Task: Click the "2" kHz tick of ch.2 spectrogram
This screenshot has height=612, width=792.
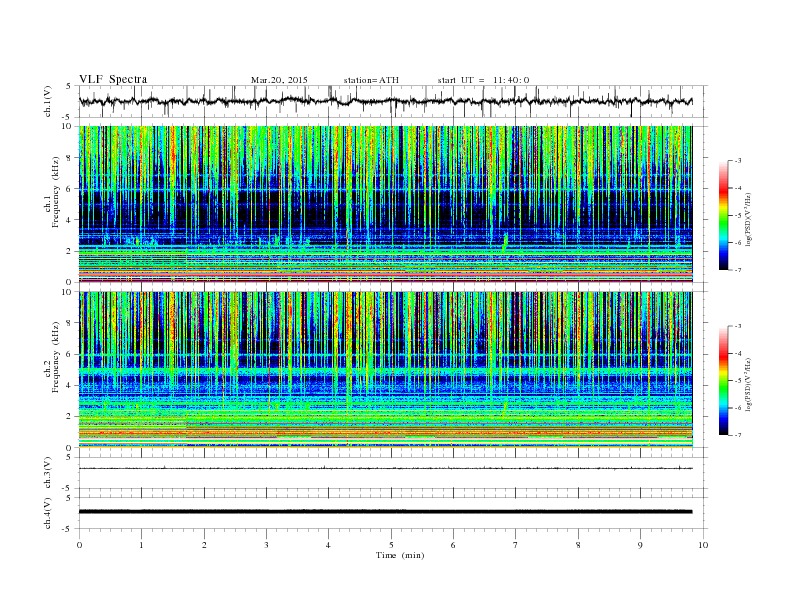Action: coord(70,417)
